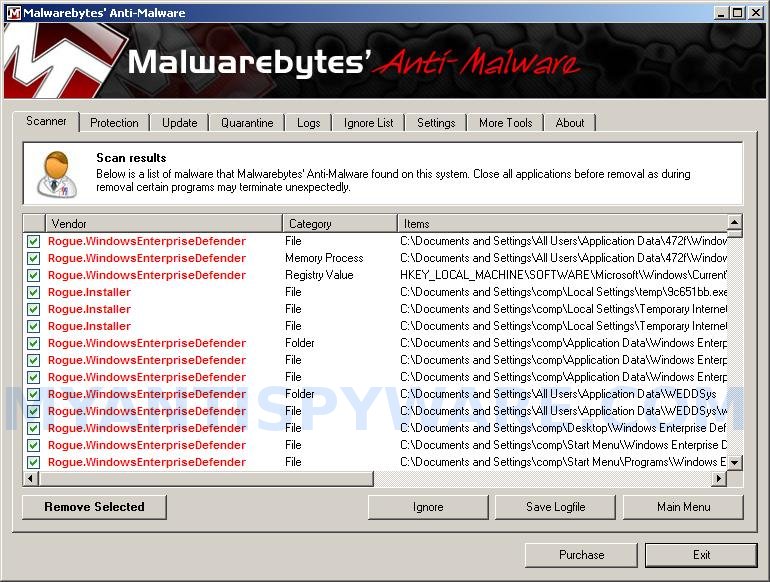Uncheck the second Rogue.Installer row checkbox

tap(33, 309)
